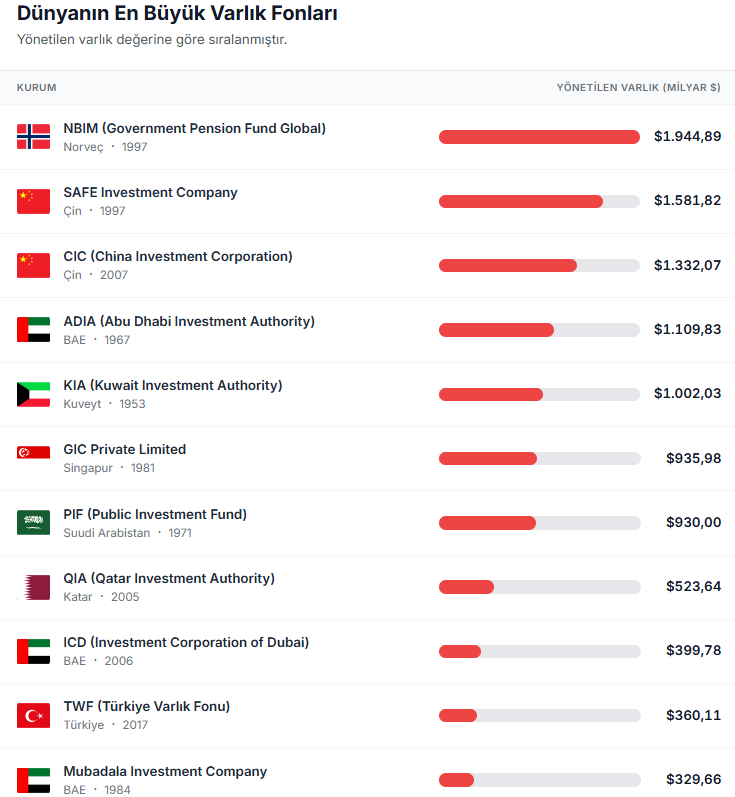Click the Norway flag icon beside NBIM
735x797 pixels.
[x=33, y=137]
